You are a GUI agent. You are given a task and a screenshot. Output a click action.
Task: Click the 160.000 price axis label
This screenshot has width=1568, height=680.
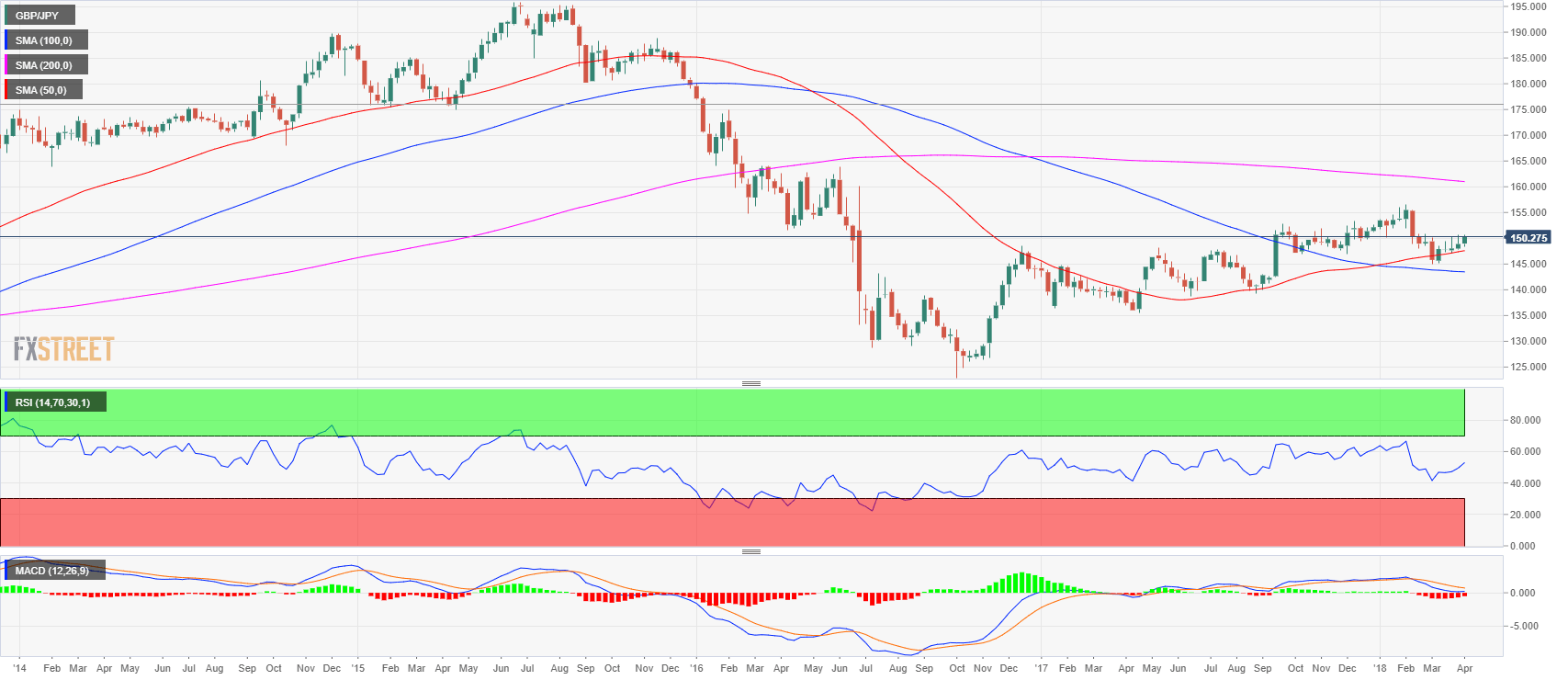click(x=1529, y=187)
